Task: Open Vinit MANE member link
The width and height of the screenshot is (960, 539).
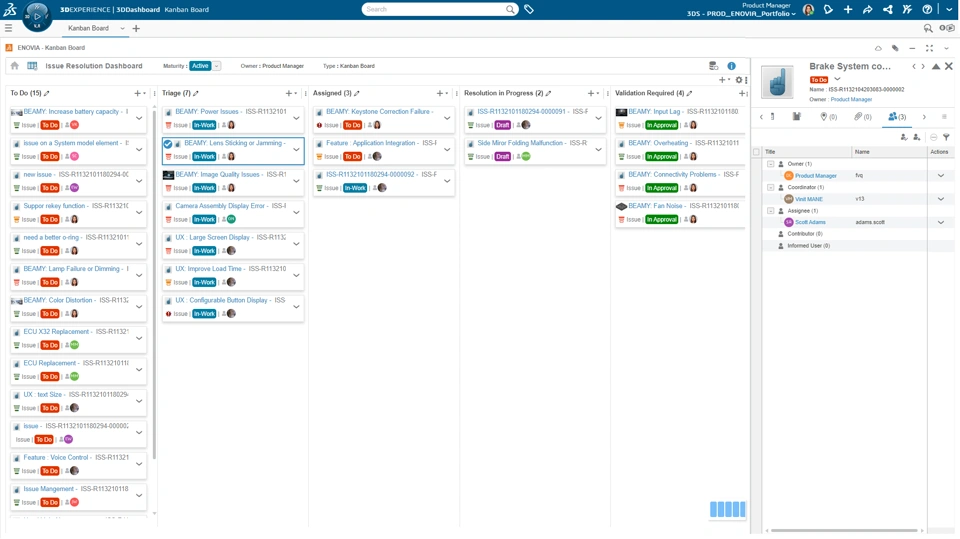Action: (x=809, y=199)
